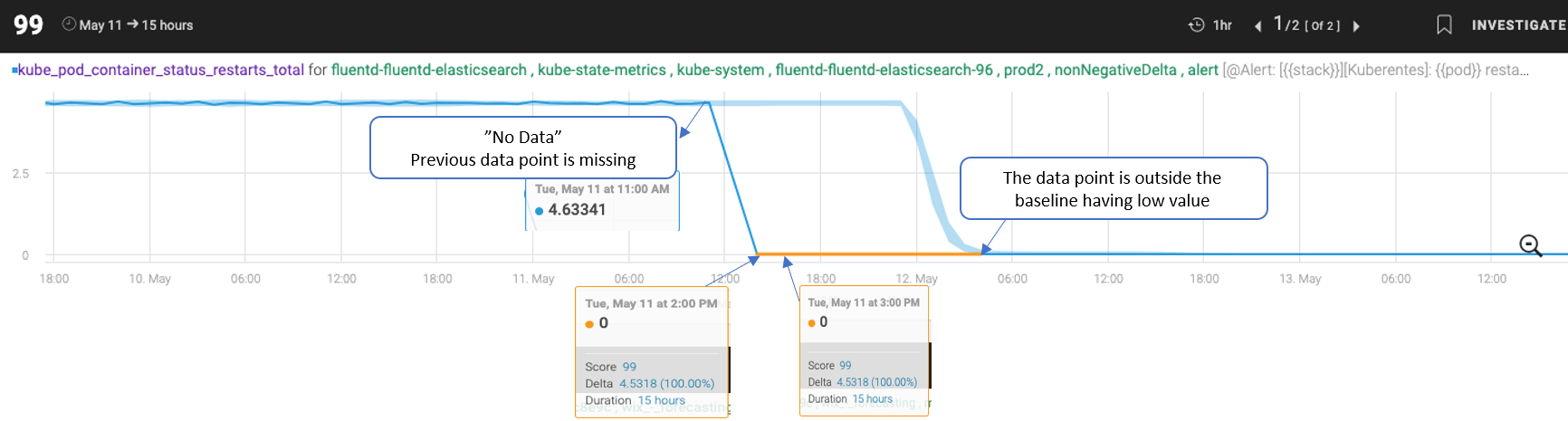Click the 13. May x-axis label
Screen dimensions: 1568x421
coord(1300,279)
